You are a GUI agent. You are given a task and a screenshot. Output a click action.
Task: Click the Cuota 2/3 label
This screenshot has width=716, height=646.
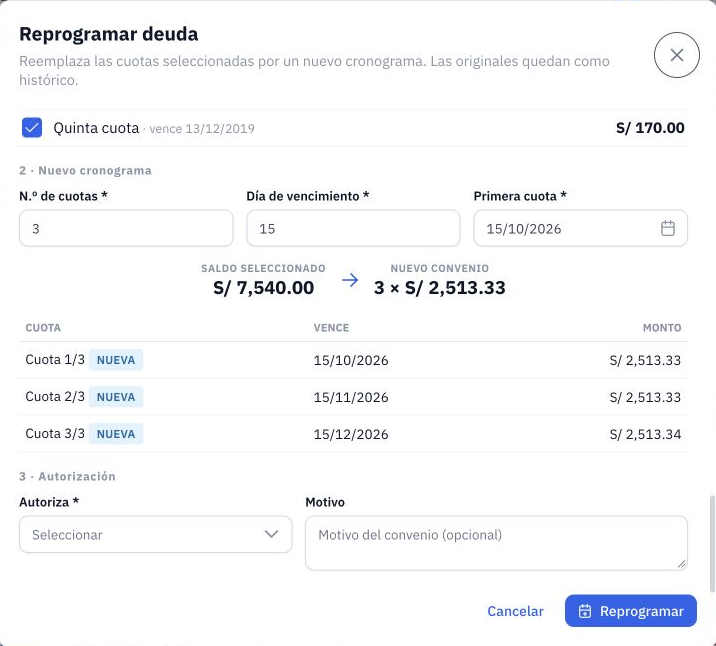point(55,397)
